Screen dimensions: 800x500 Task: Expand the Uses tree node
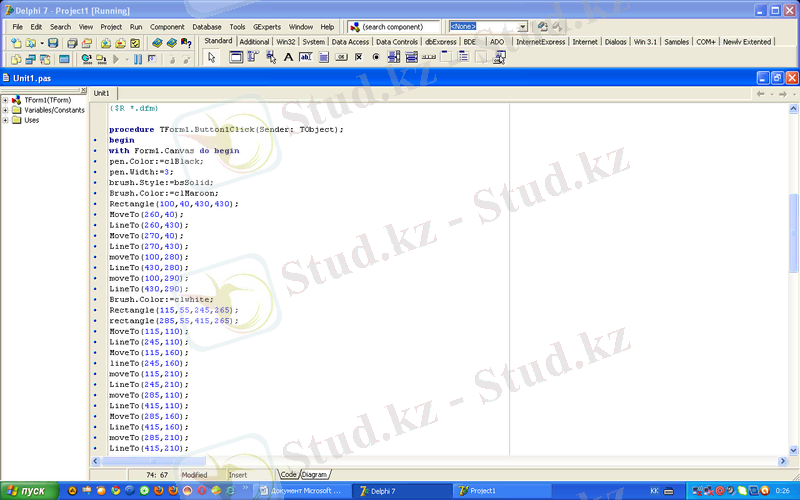point(5,120)
